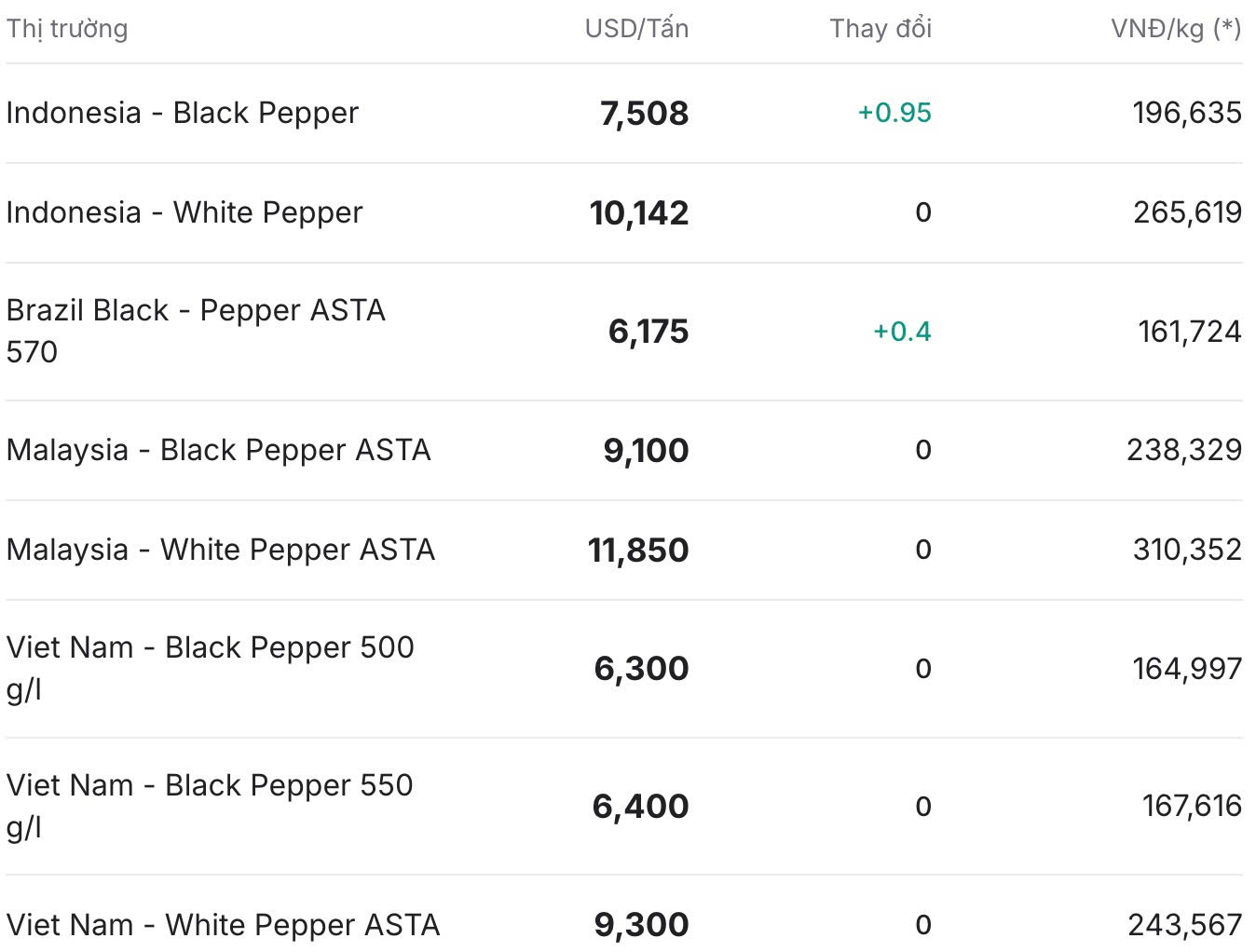Click the Thị trường column header
Image resolution: width=1256 pixels, height=952 pixels.
[67, 29]
